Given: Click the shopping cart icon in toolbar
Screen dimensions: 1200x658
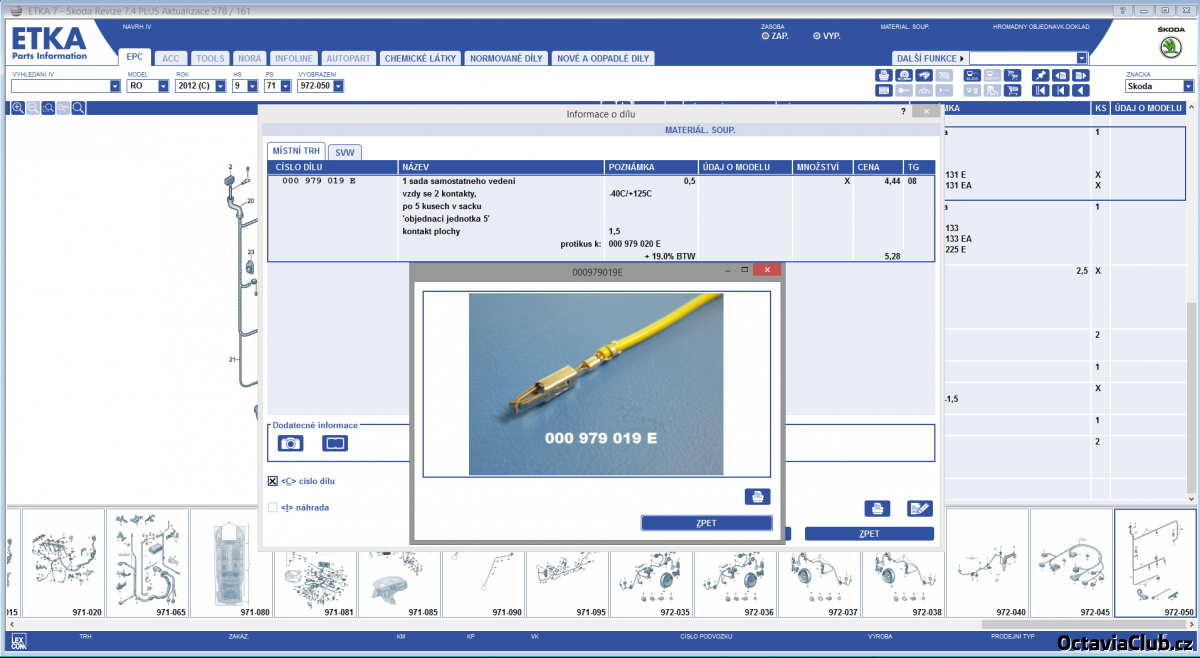Looking at the screenshot, I should tap(1012, 90).
